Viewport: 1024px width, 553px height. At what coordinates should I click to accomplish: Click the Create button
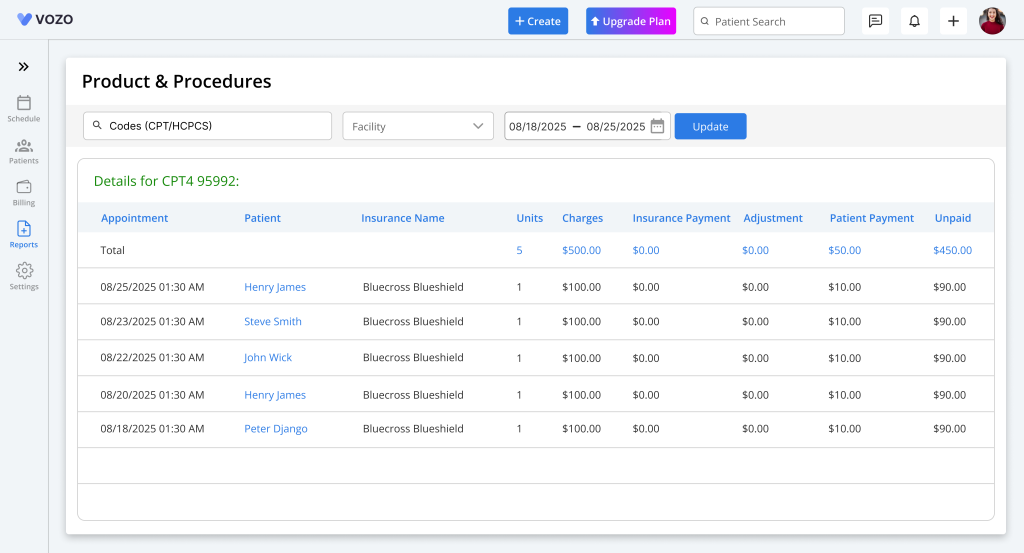point(538,21)
